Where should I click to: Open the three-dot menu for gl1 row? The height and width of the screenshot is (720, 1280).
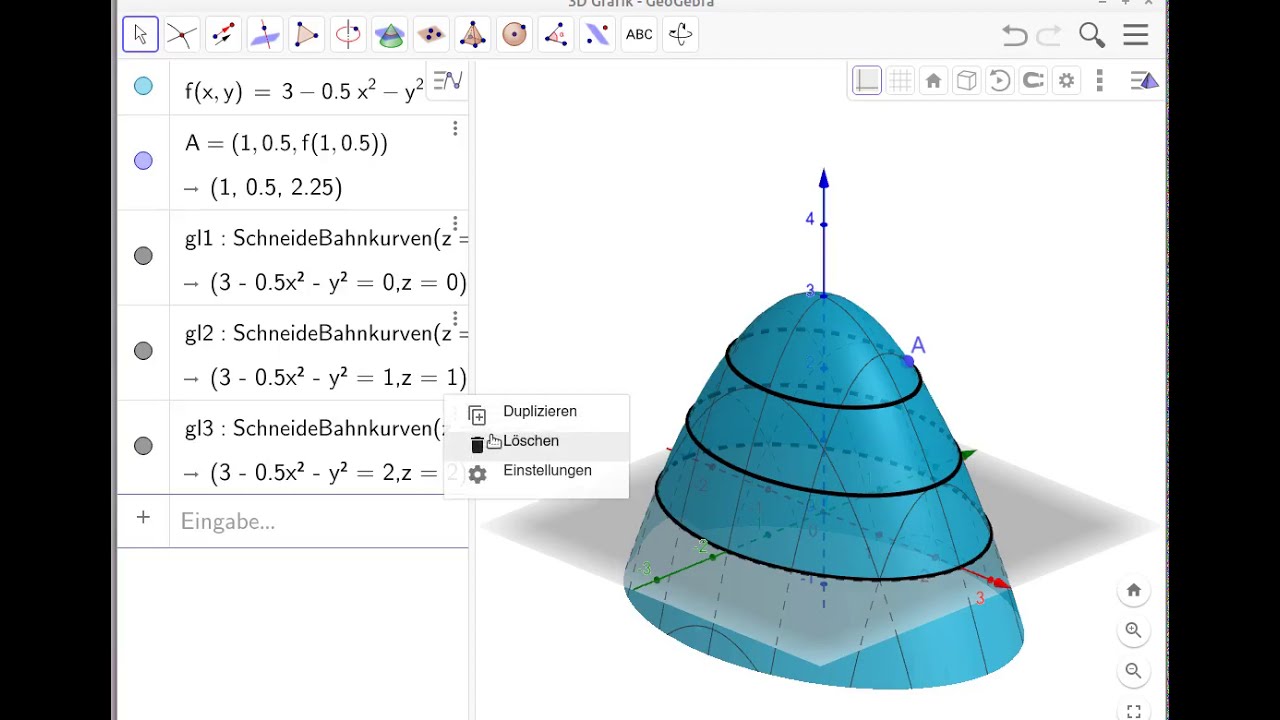click(455, 224)
